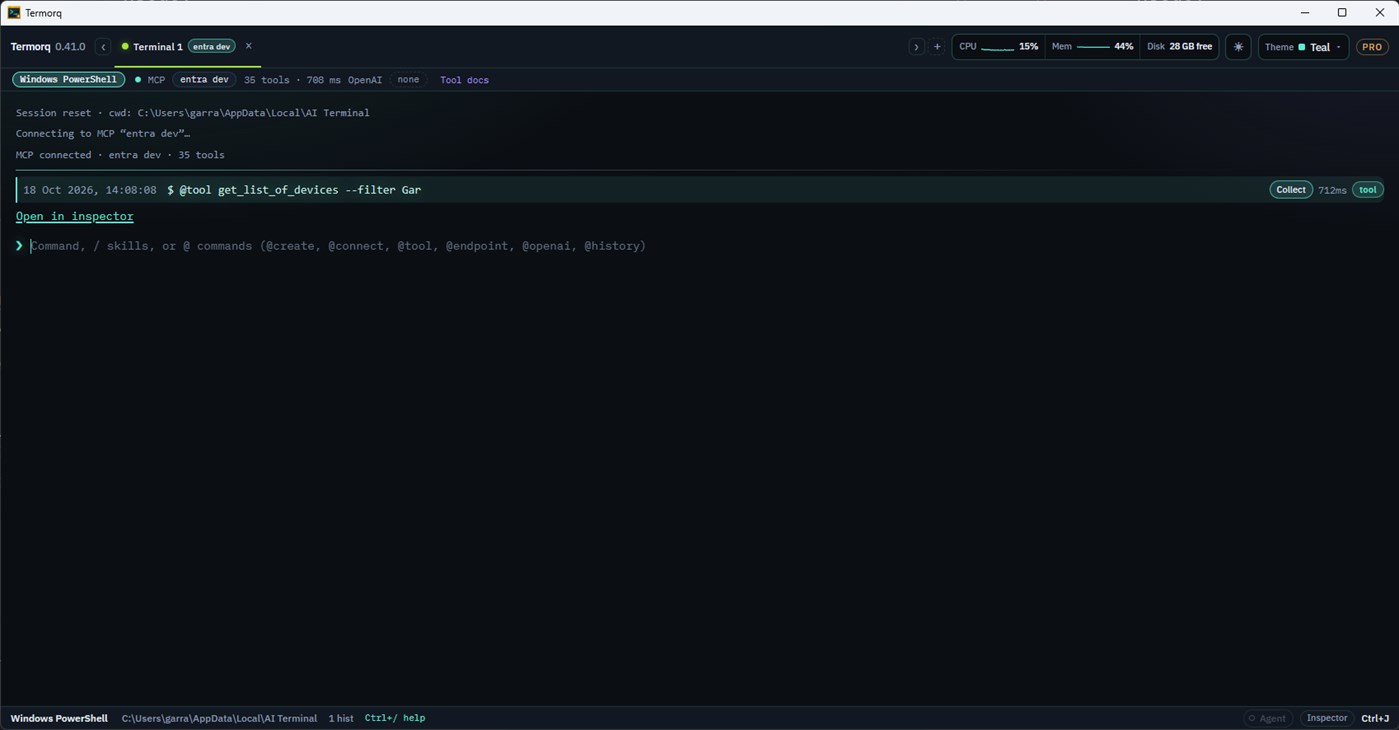Open the Open in inspector link
This screenshot has width=1399, height=730.
tap(74, 216)
